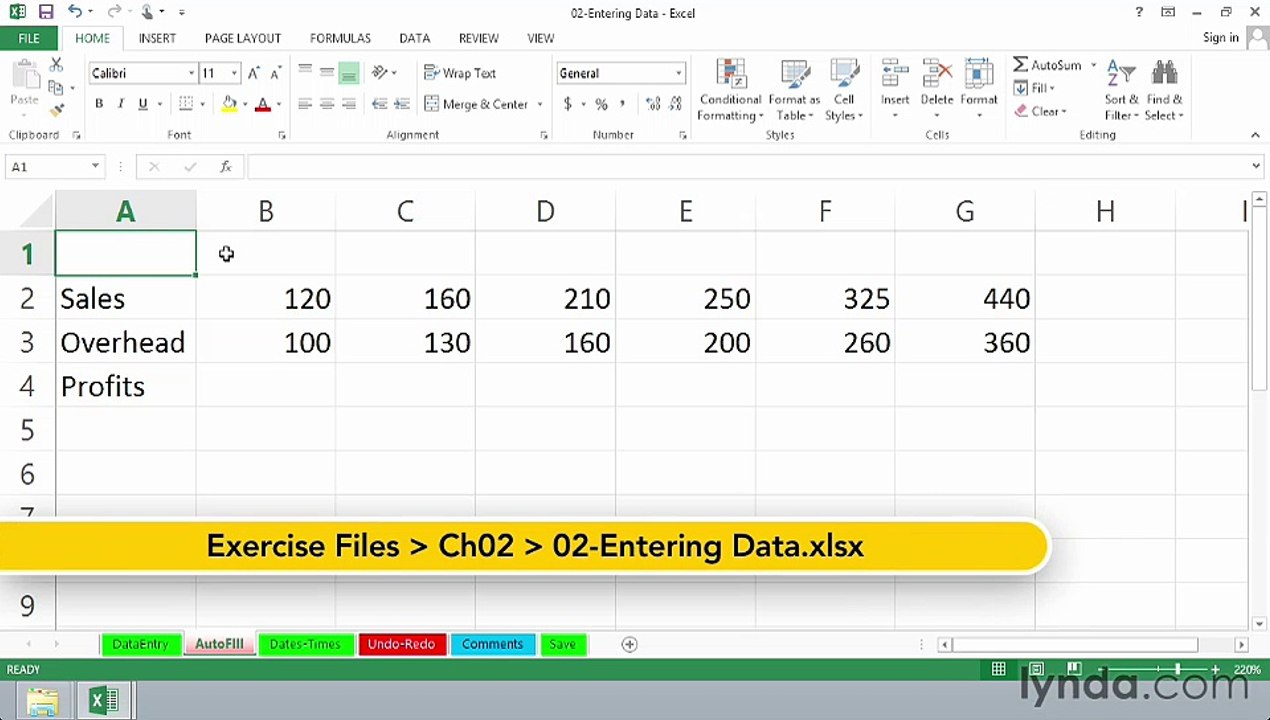Open the Format cells menu icon

[979, 75]
